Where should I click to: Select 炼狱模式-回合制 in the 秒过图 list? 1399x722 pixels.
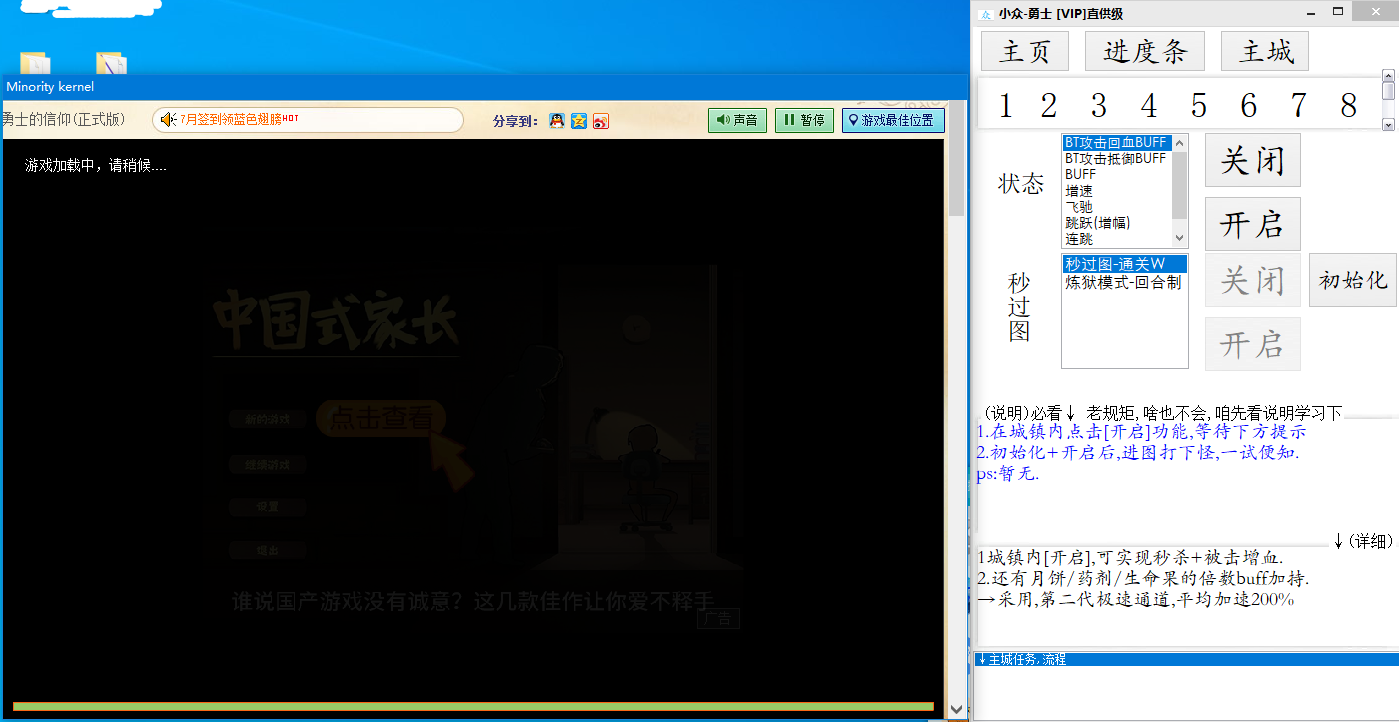(x=1125, y=282)
